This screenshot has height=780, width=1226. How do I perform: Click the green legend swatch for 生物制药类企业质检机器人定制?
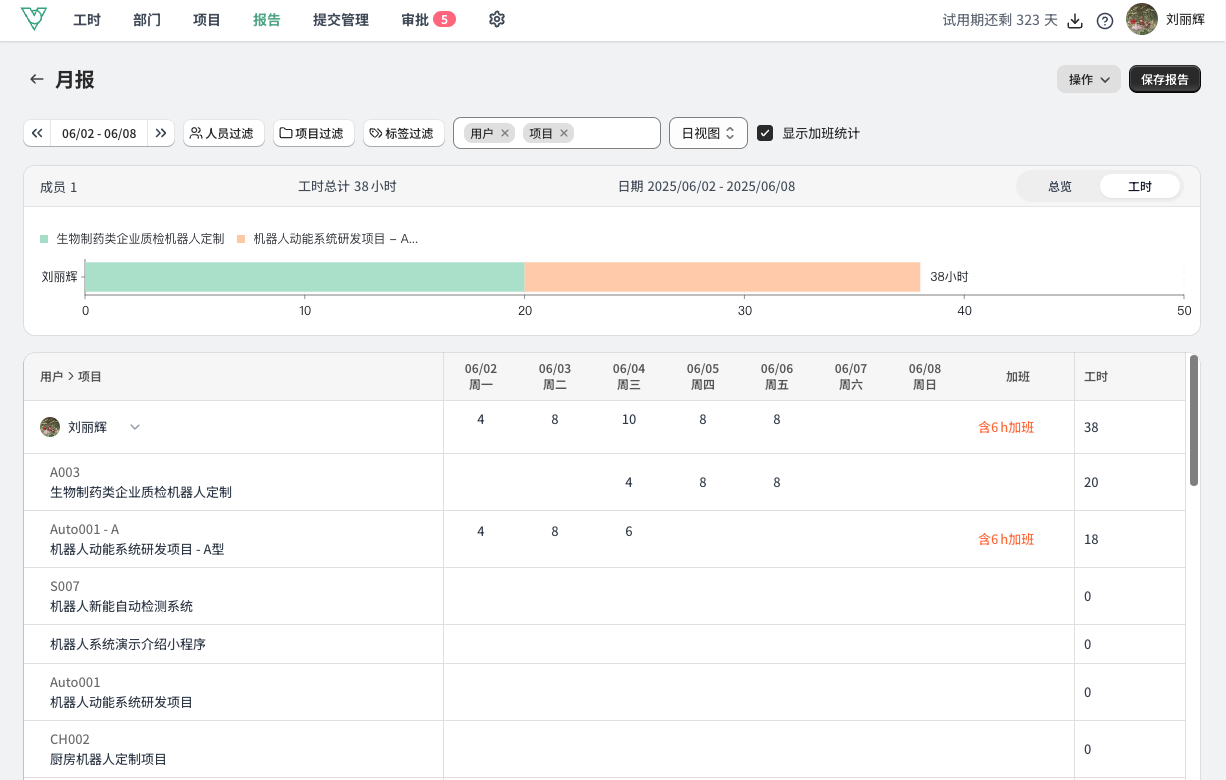tap(44, 239)
